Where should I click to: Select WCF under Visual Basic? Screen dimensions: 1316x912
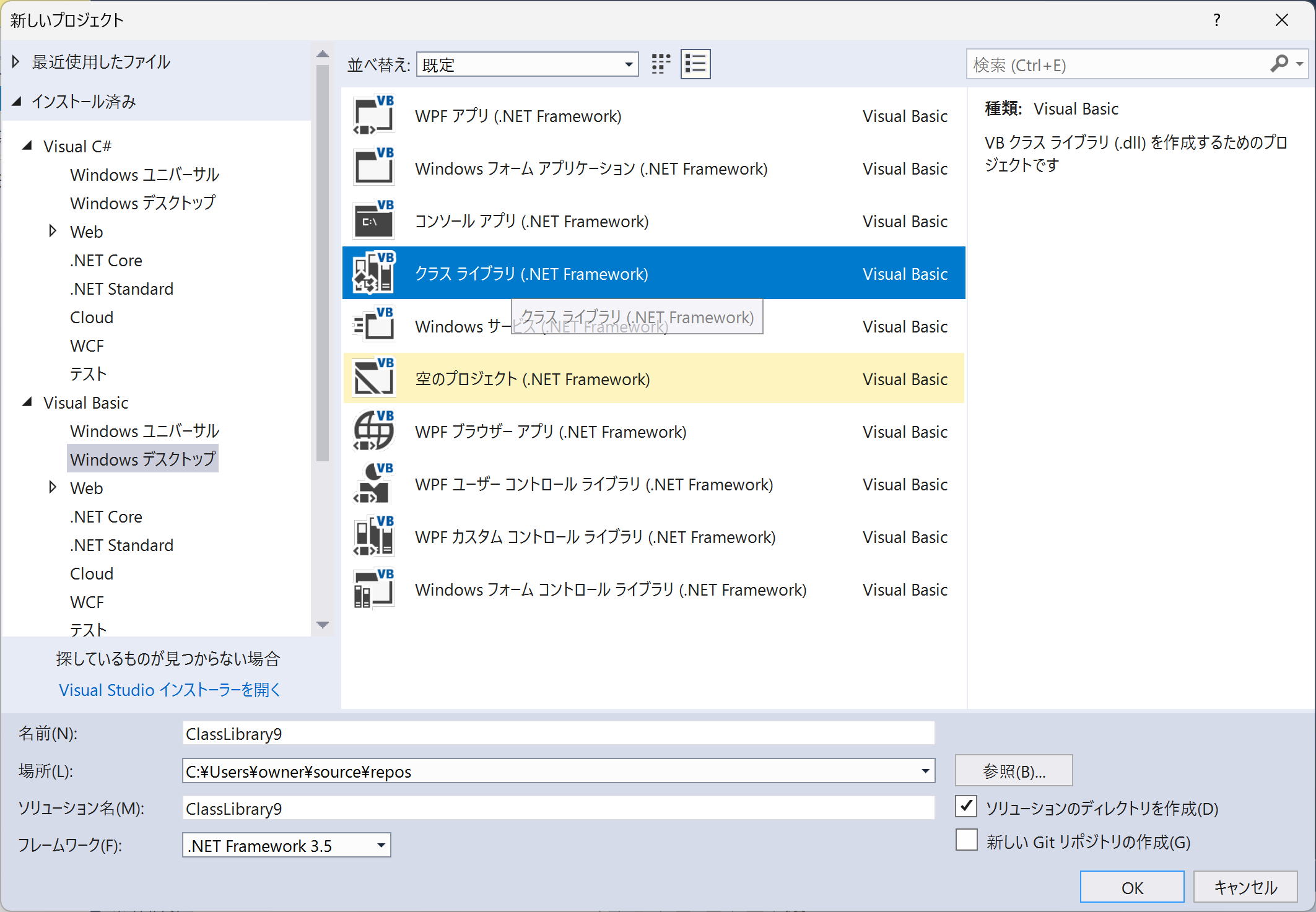tap(87, 602)
